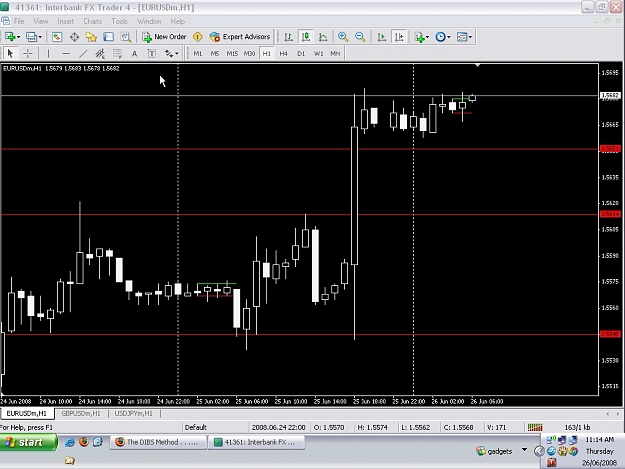Select the Vertical Line drawing tool
625x469 pixels.
pos(48,53)
